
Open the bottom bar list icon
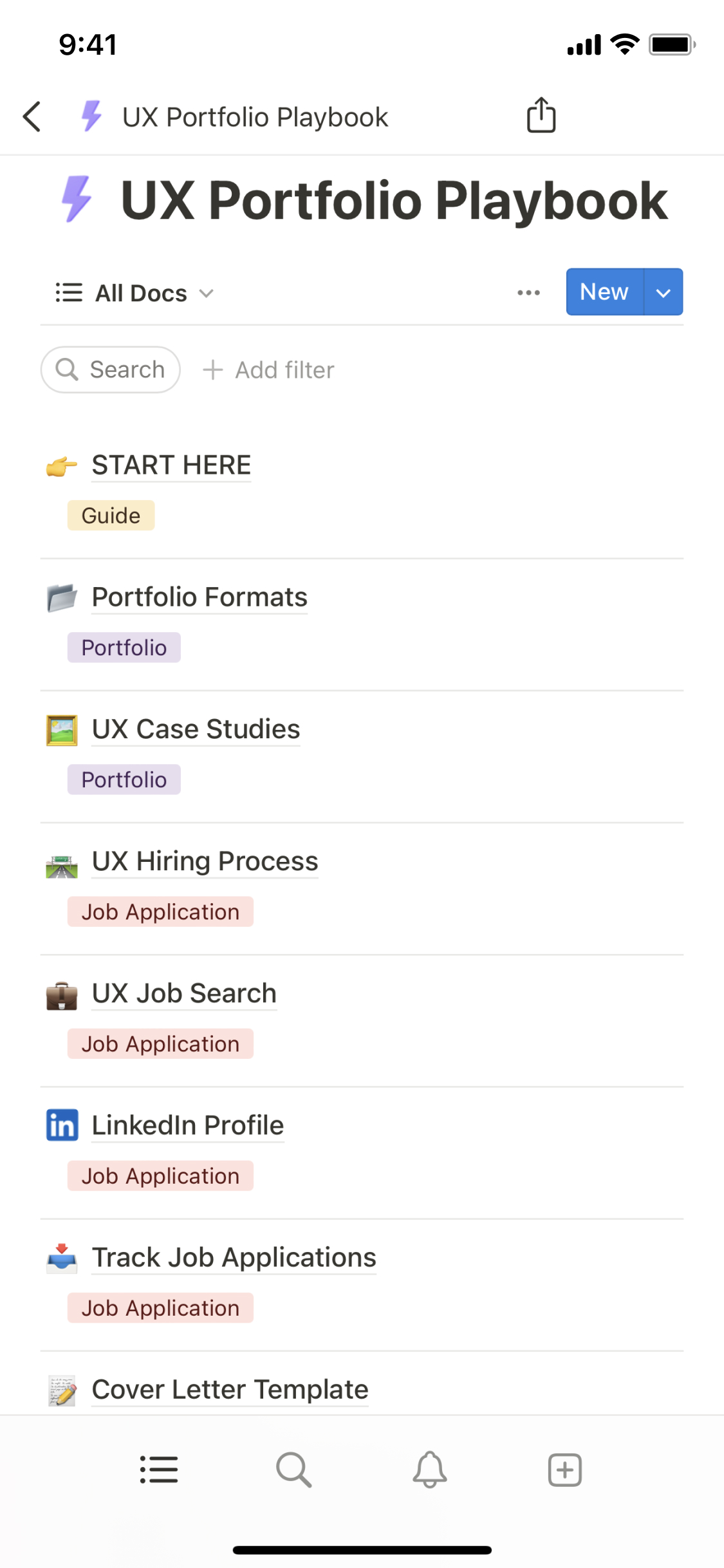159,1470
